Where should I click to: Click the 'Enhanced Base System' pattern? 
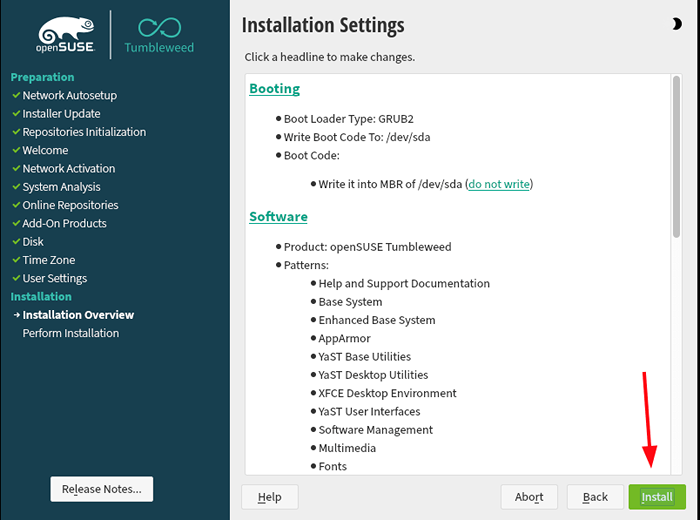377,320
